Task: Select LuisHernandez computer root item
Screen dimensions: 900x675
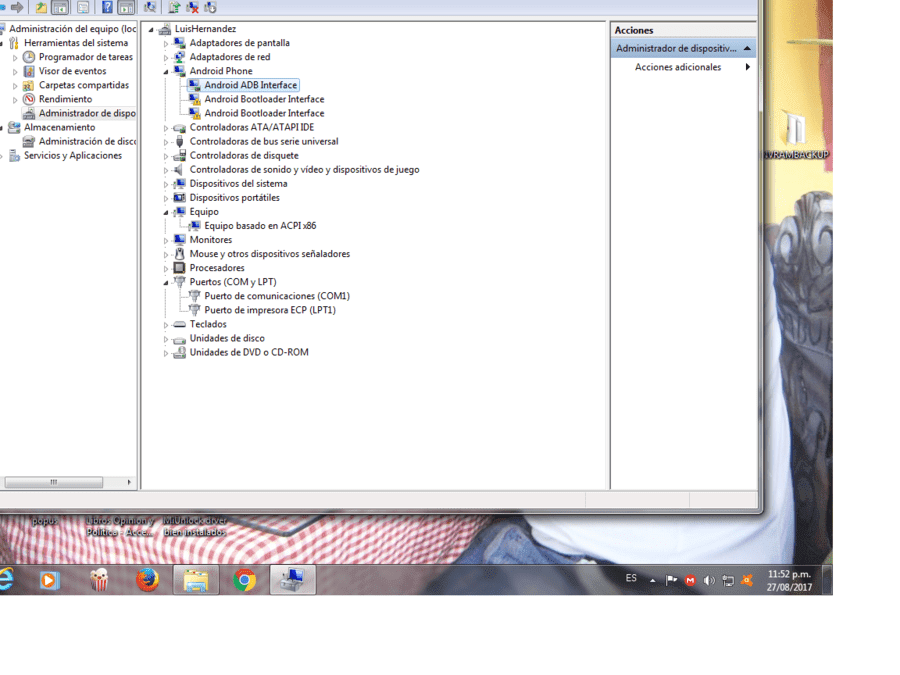Action: point(205,29)
